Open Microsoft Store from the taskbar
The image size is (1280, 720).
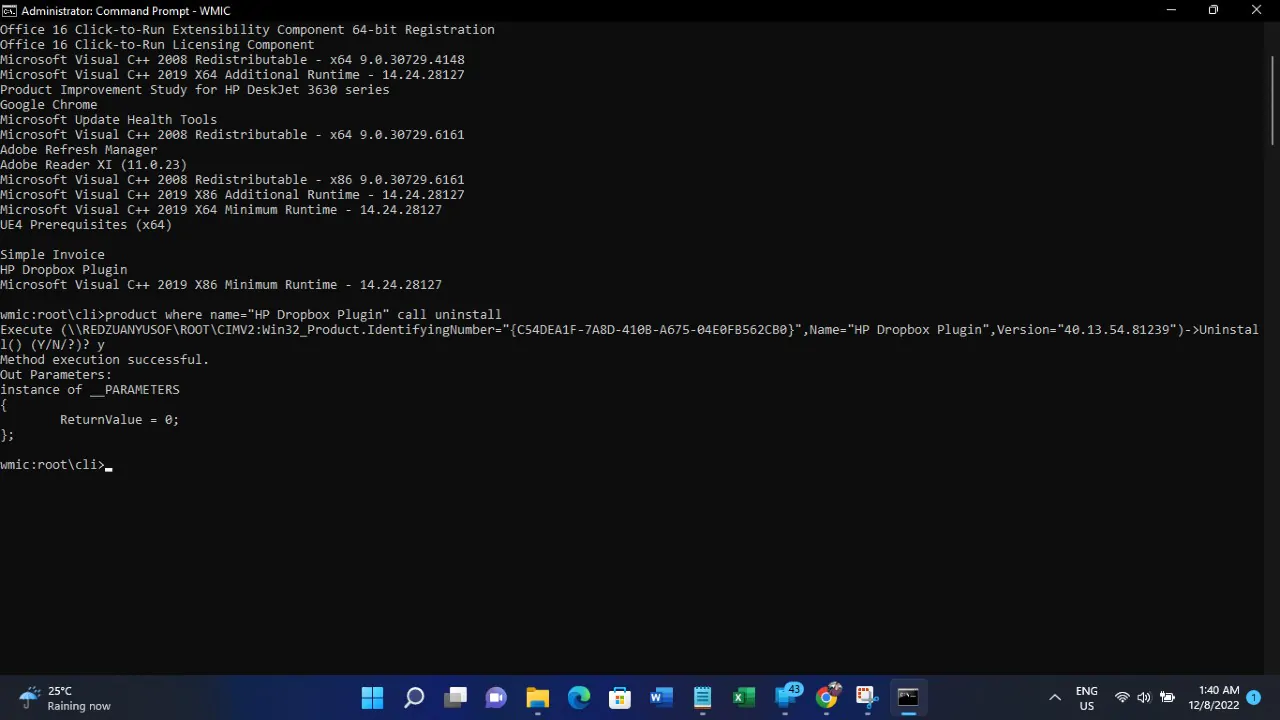(x=620, y=697)
